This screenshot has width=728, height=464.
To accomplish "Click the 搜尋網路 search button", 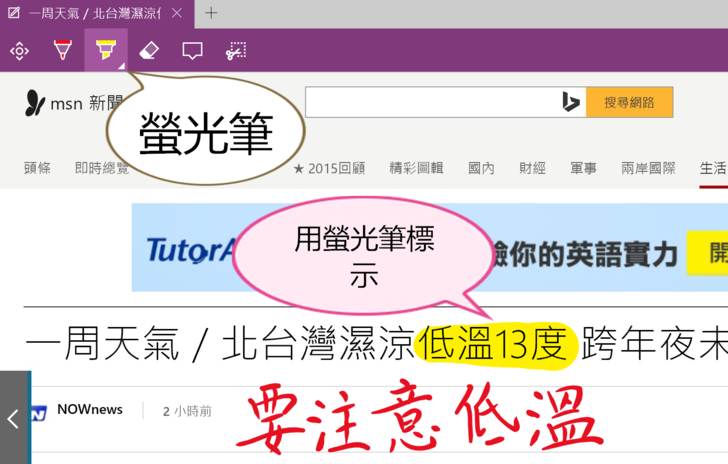I will (629, 102).
